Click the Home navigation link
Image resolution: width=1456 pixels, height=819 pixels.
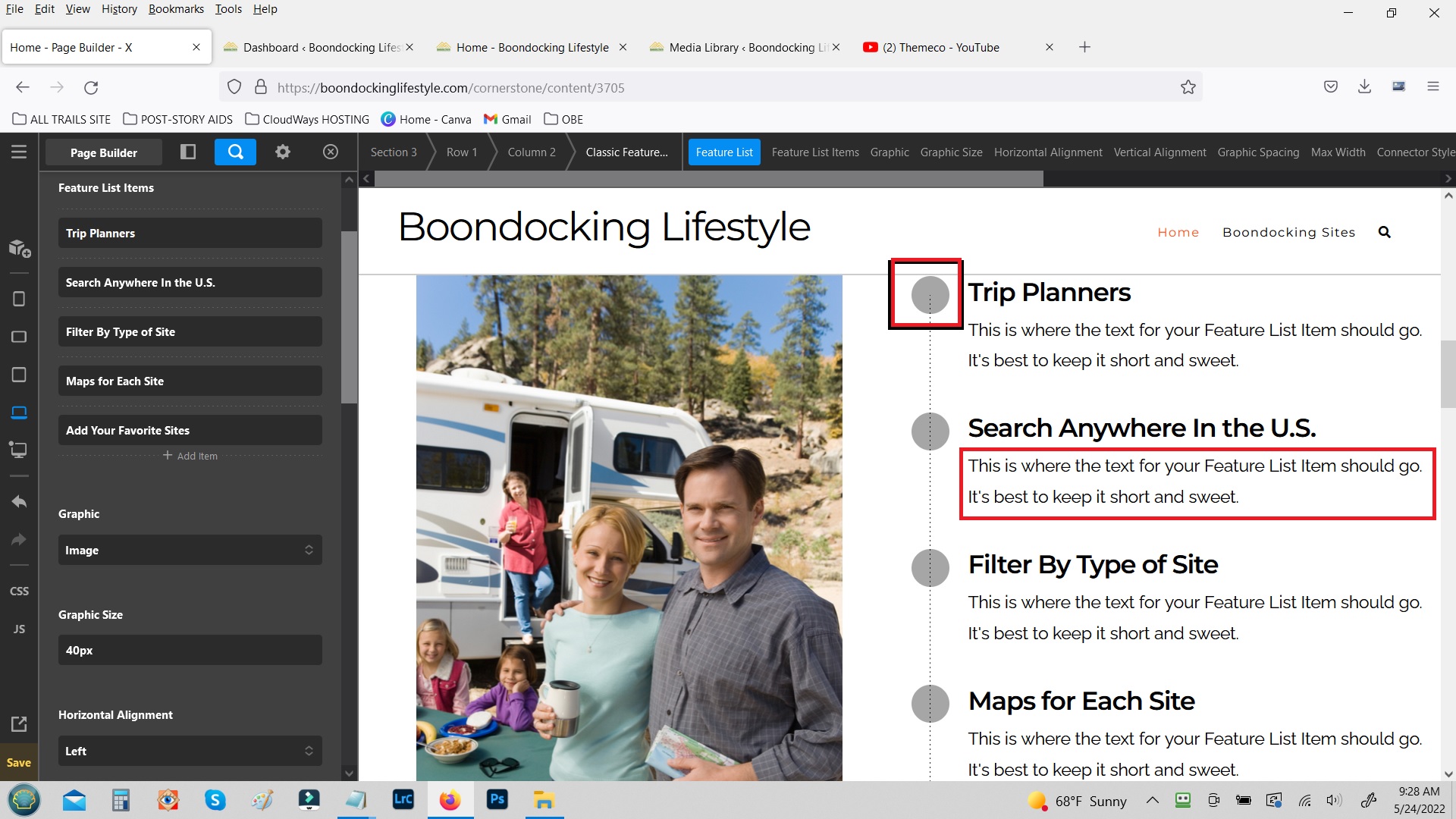[x=1178, y=232]
